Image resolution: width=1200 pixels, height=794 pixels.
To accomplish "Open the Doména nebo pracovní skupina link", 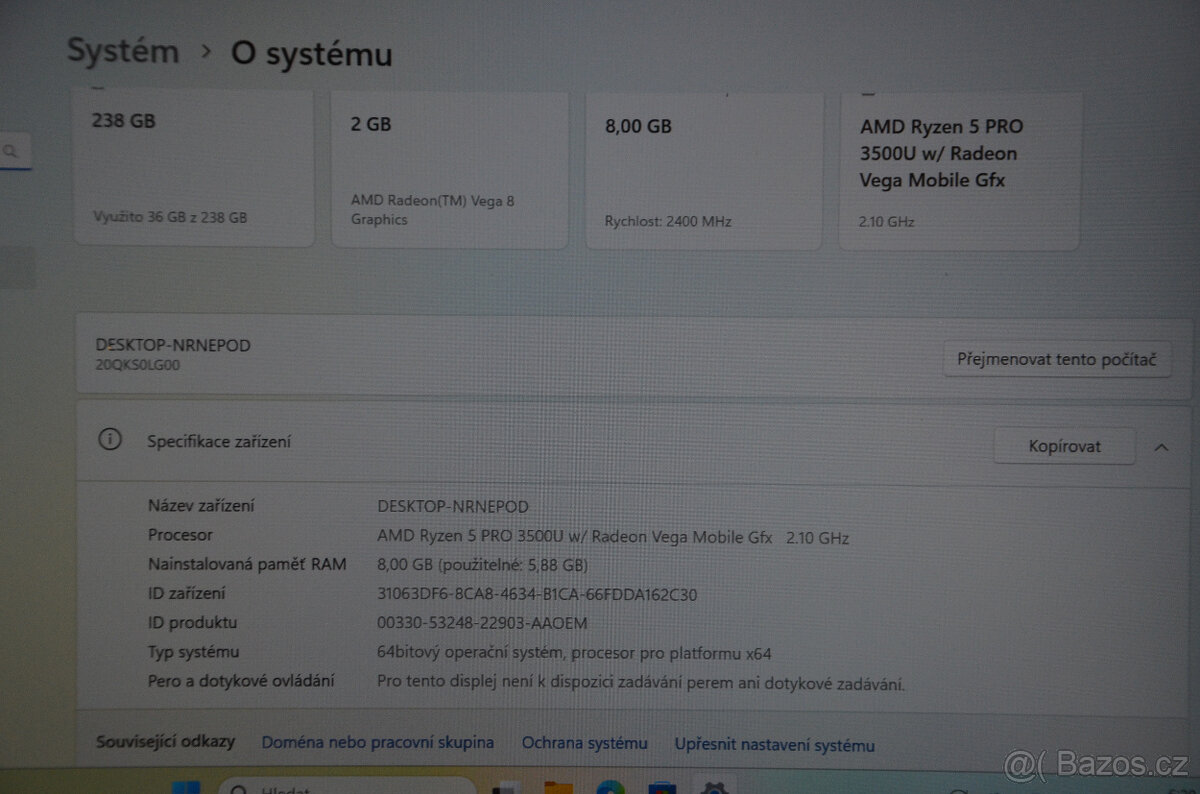I will tap(377, 742).
